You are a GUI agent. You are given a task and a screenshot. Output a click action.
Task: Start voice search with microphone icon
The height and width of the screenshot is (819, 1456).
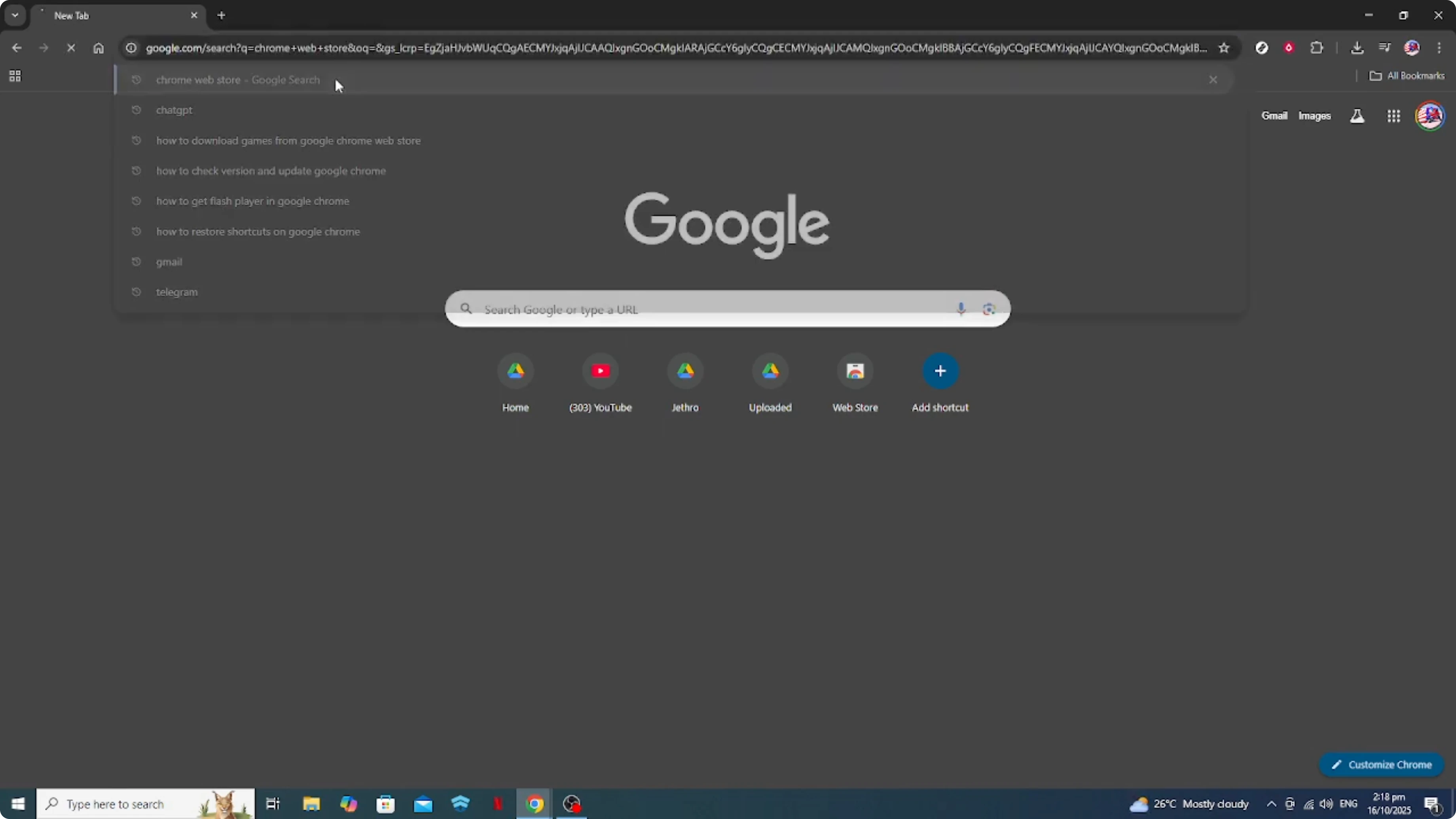[961, 309]
